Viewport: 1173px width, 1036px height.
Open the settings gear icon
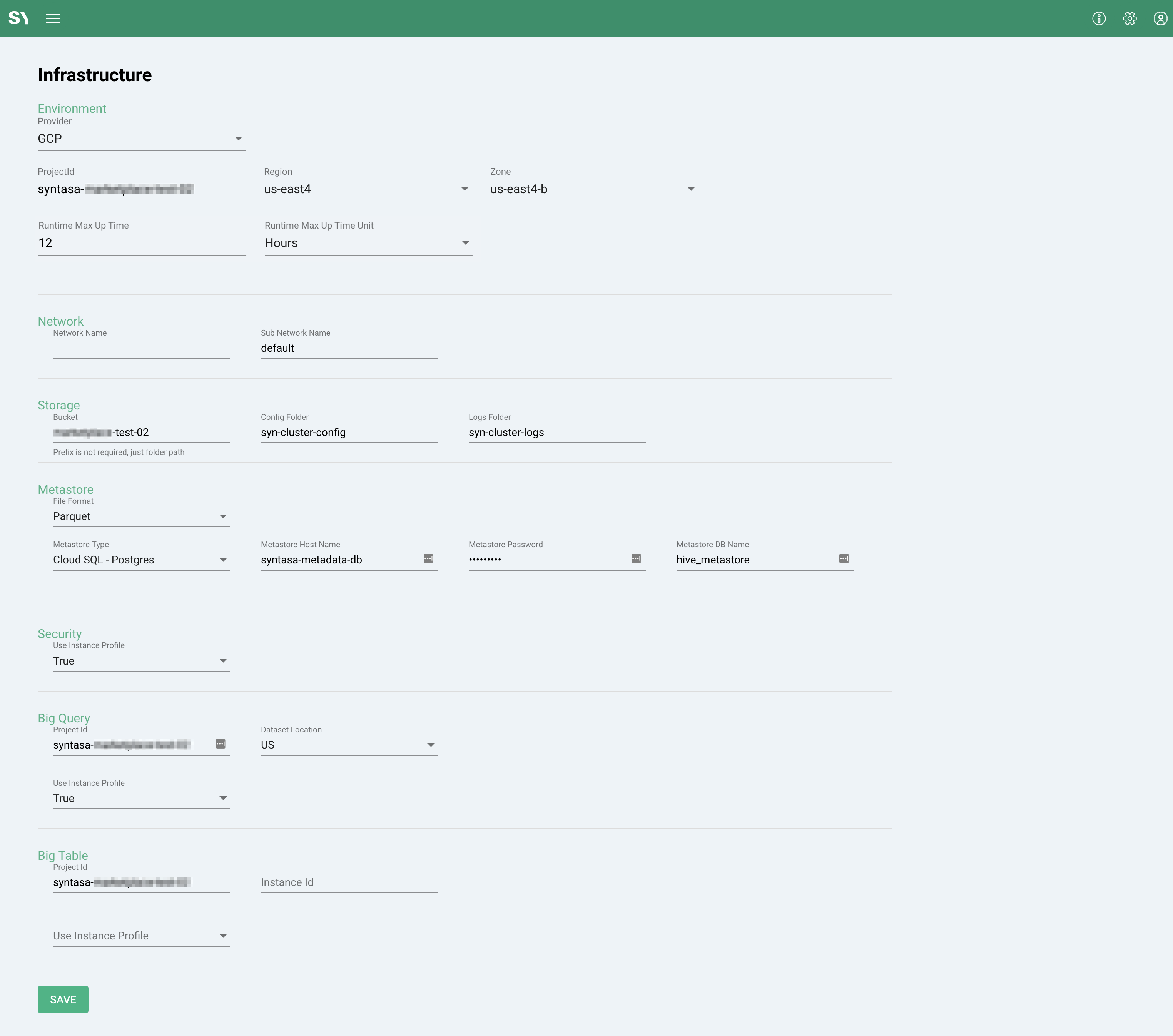pos(1130,18)
